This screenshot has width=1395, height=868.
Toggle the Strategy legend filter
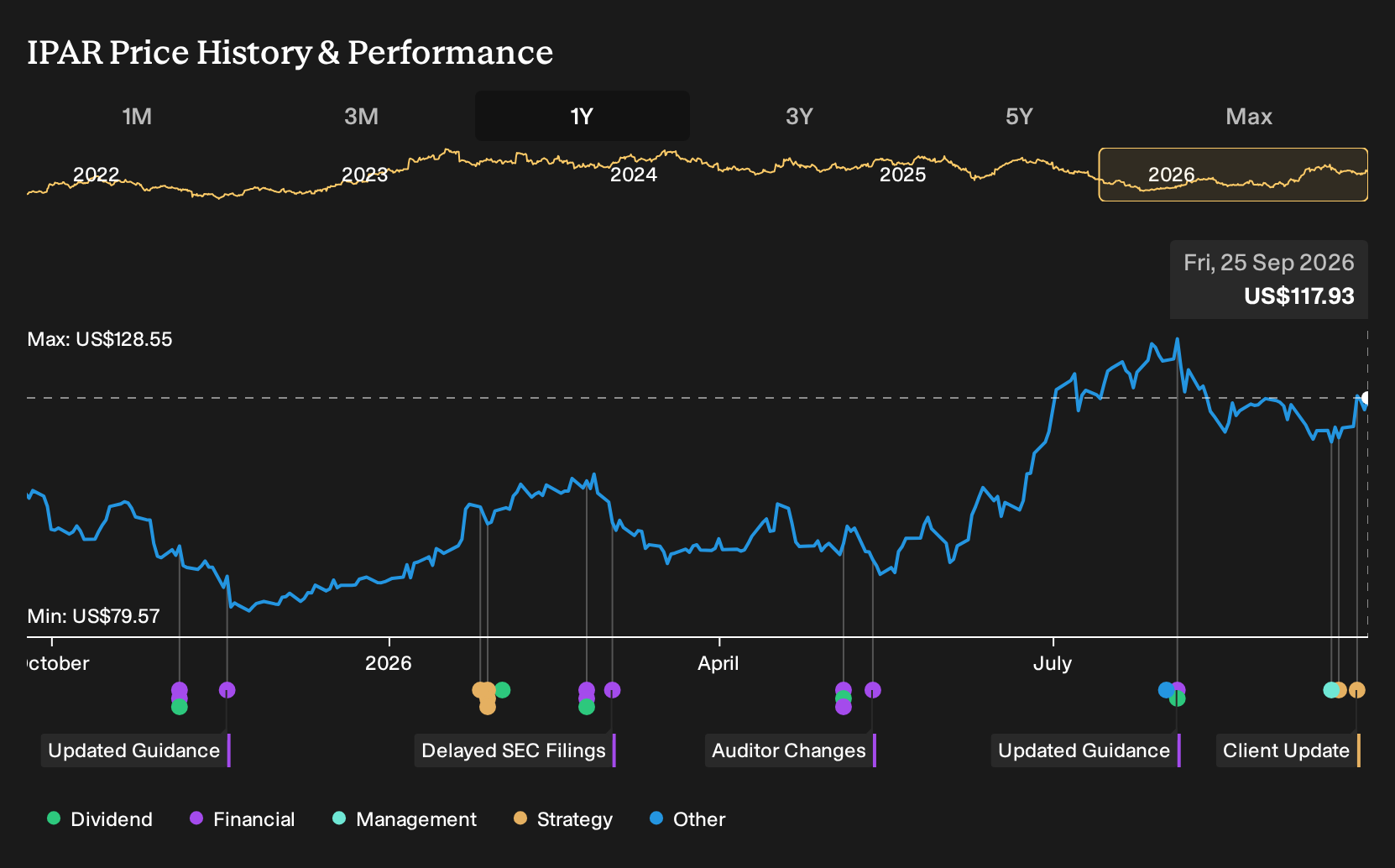coord(563,818)
